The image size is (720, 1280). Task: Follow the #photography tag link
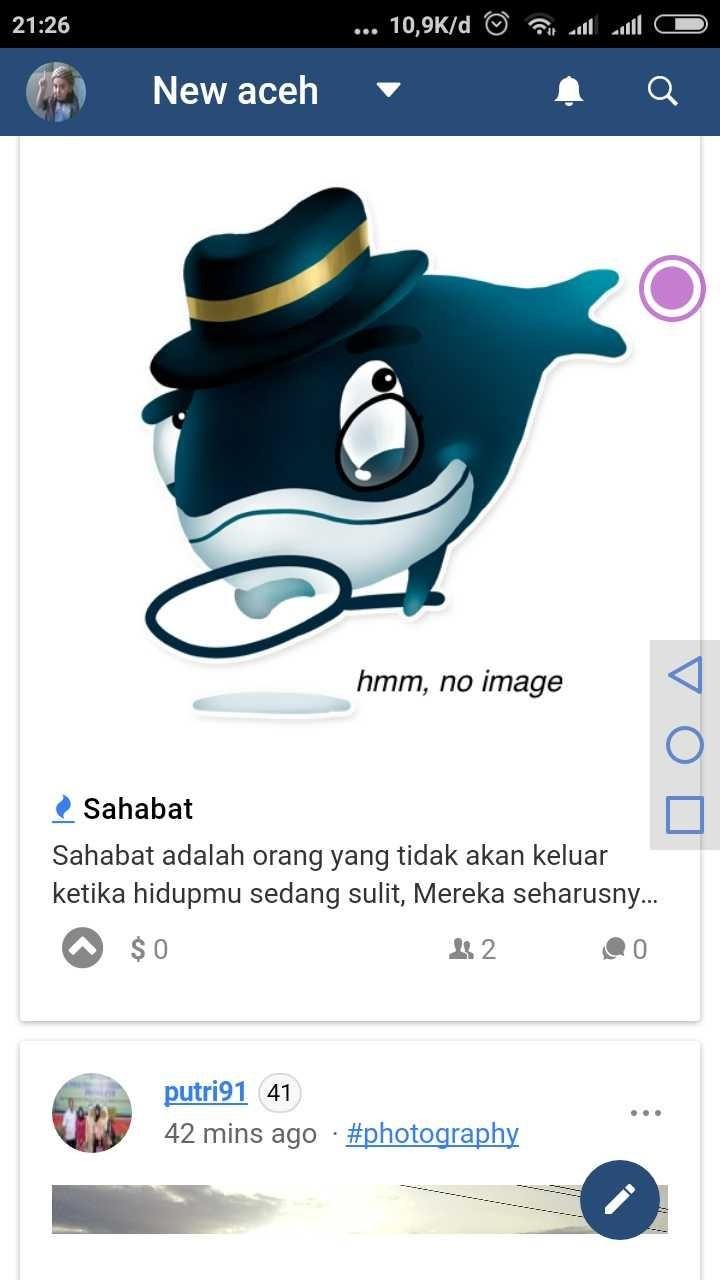point(432,1134)
